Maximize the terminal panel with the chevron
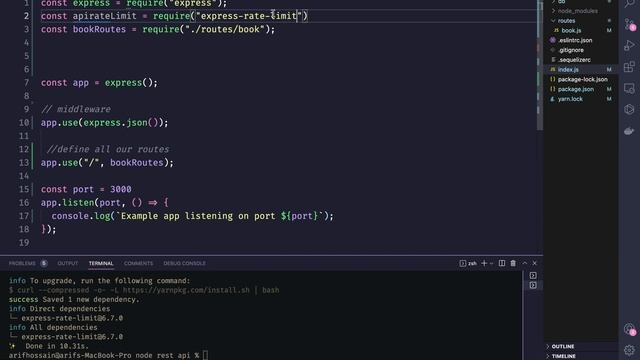Image resolution: width=640 pixels, height=360 pixels. [524, 263]
